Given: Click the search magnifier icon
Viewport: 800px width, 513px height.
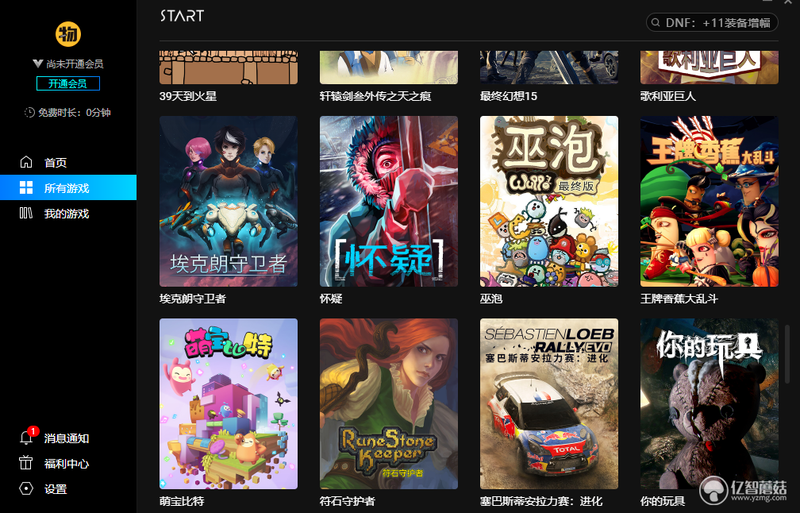Looking at the screenshot, I should tap(656, 23).
